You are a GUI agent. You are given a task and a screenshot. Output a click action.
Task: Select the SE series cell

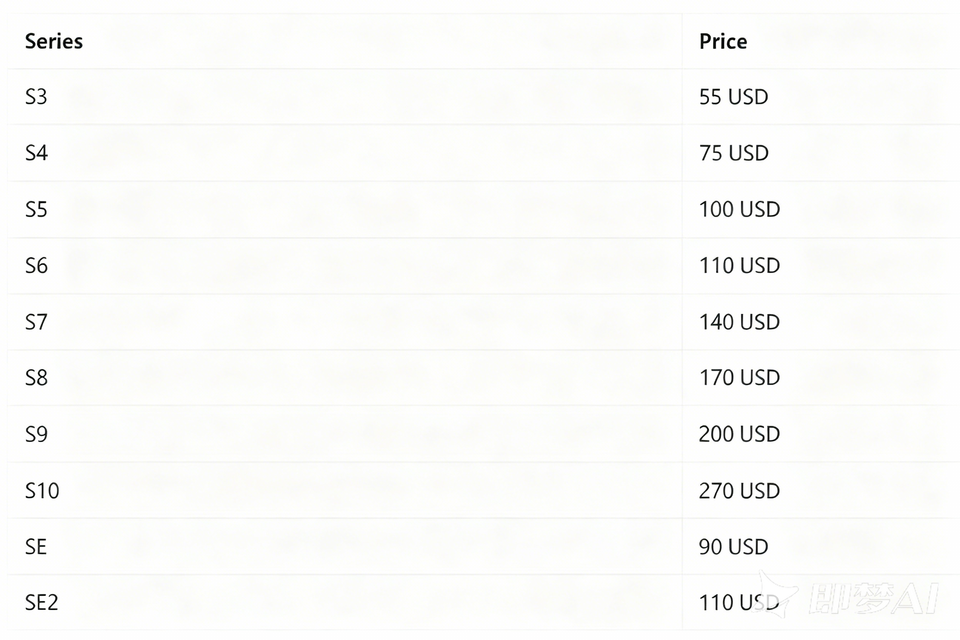(36, 547)
